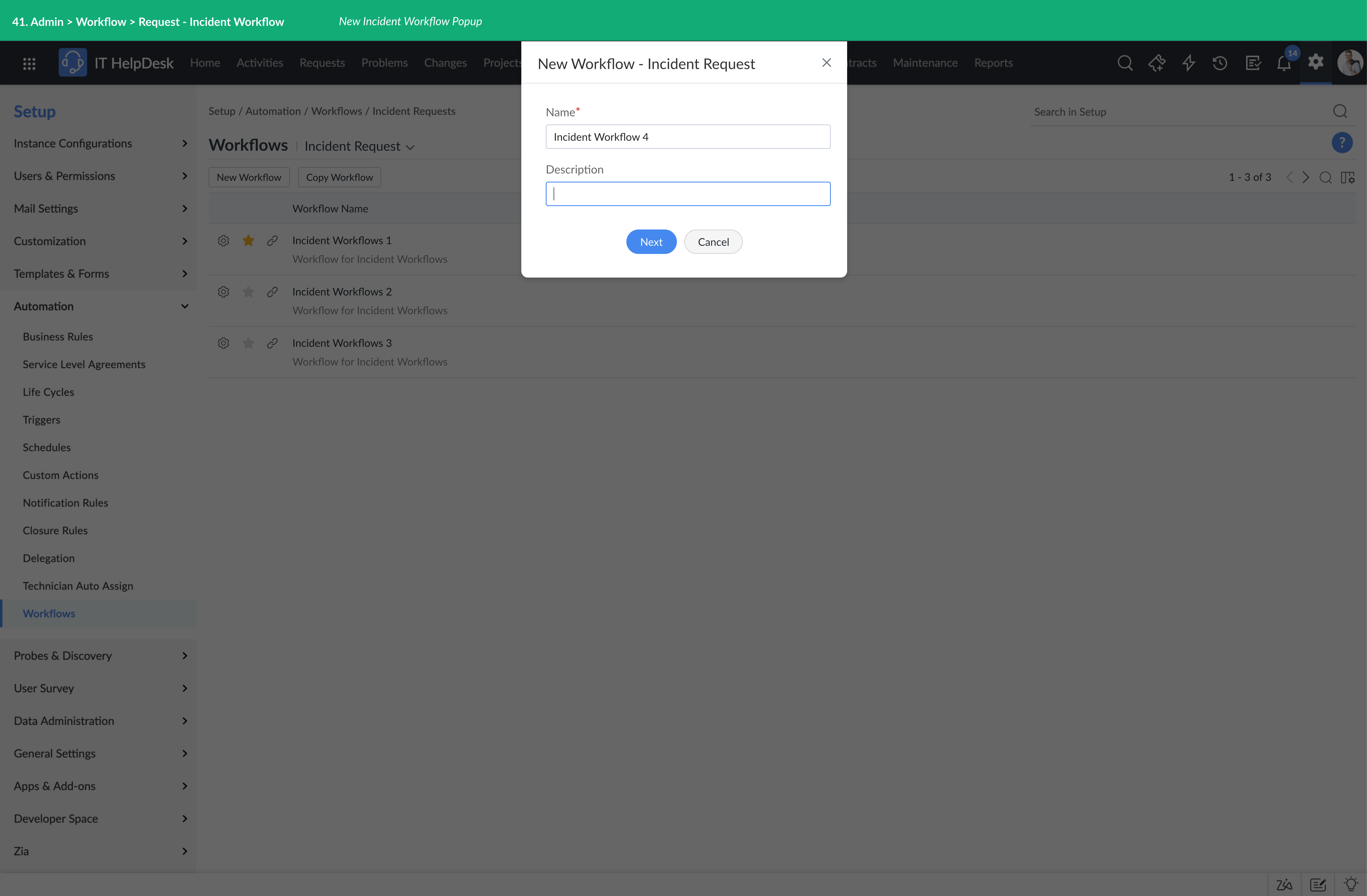Unmark Incident Workflows 1 default star

point(248,241)
